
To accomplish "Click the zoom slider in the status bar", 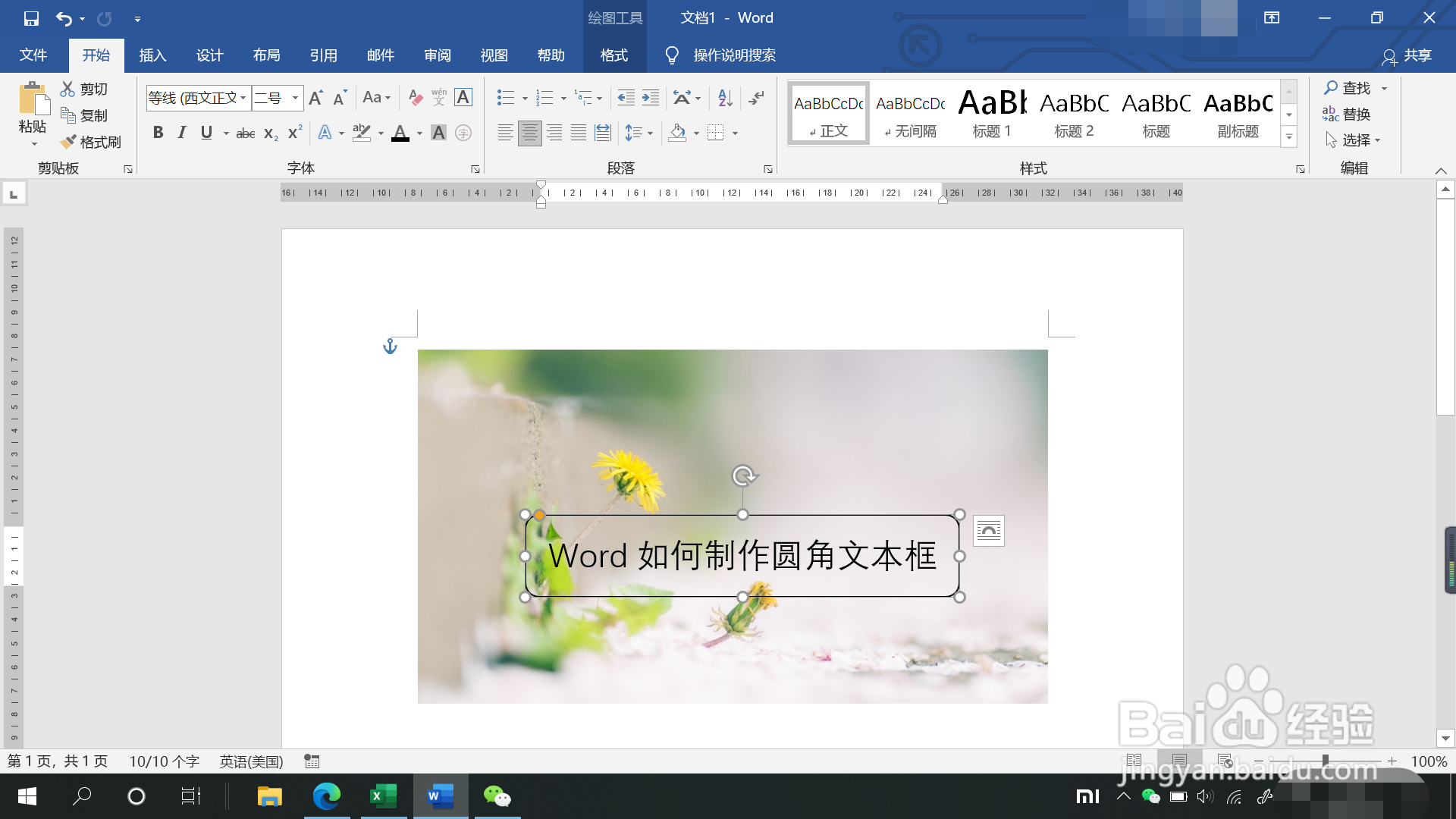I will pyautogui.click(x=1326, y=761).
